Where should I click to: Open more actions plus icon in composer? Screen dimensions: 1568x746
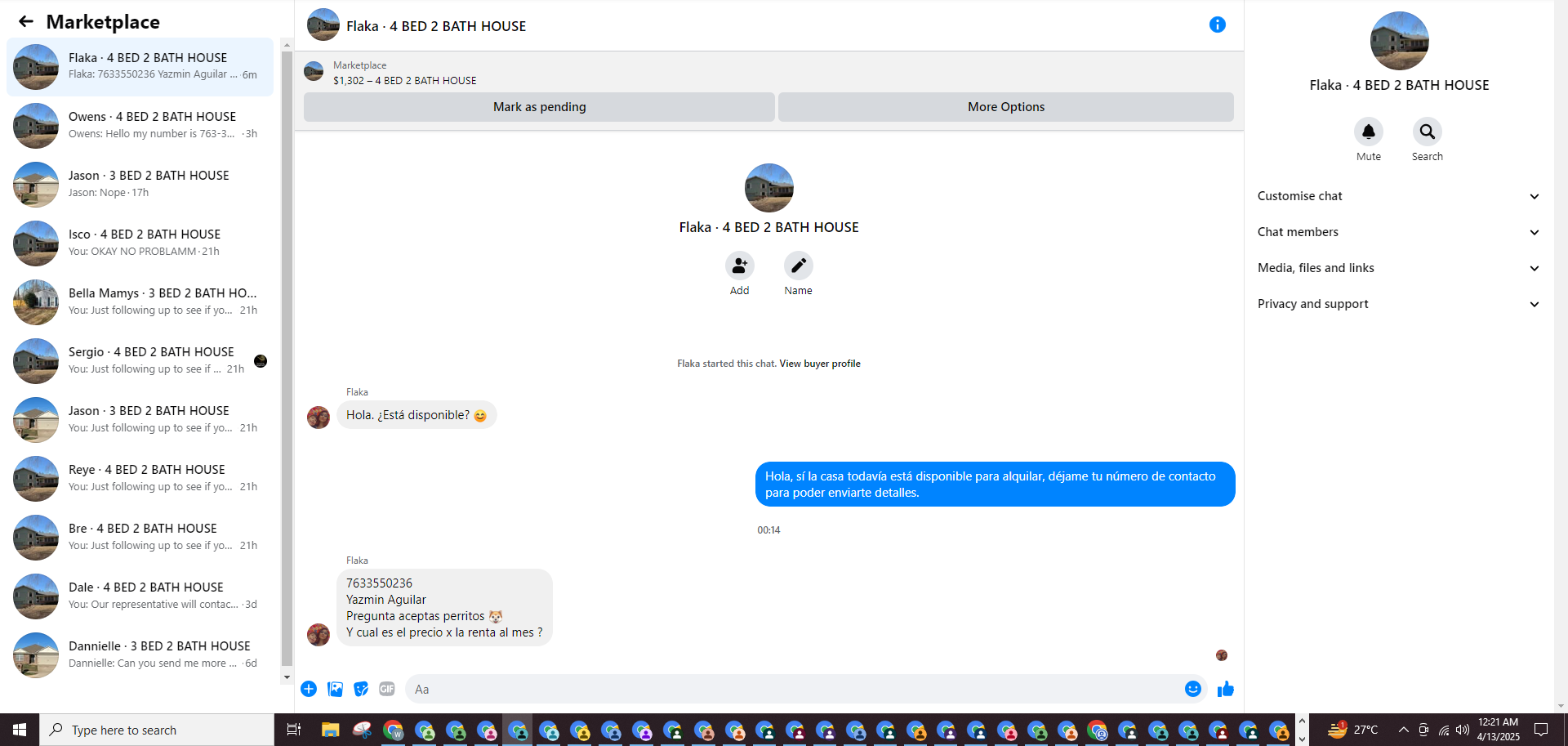click(x=309, y=689)
